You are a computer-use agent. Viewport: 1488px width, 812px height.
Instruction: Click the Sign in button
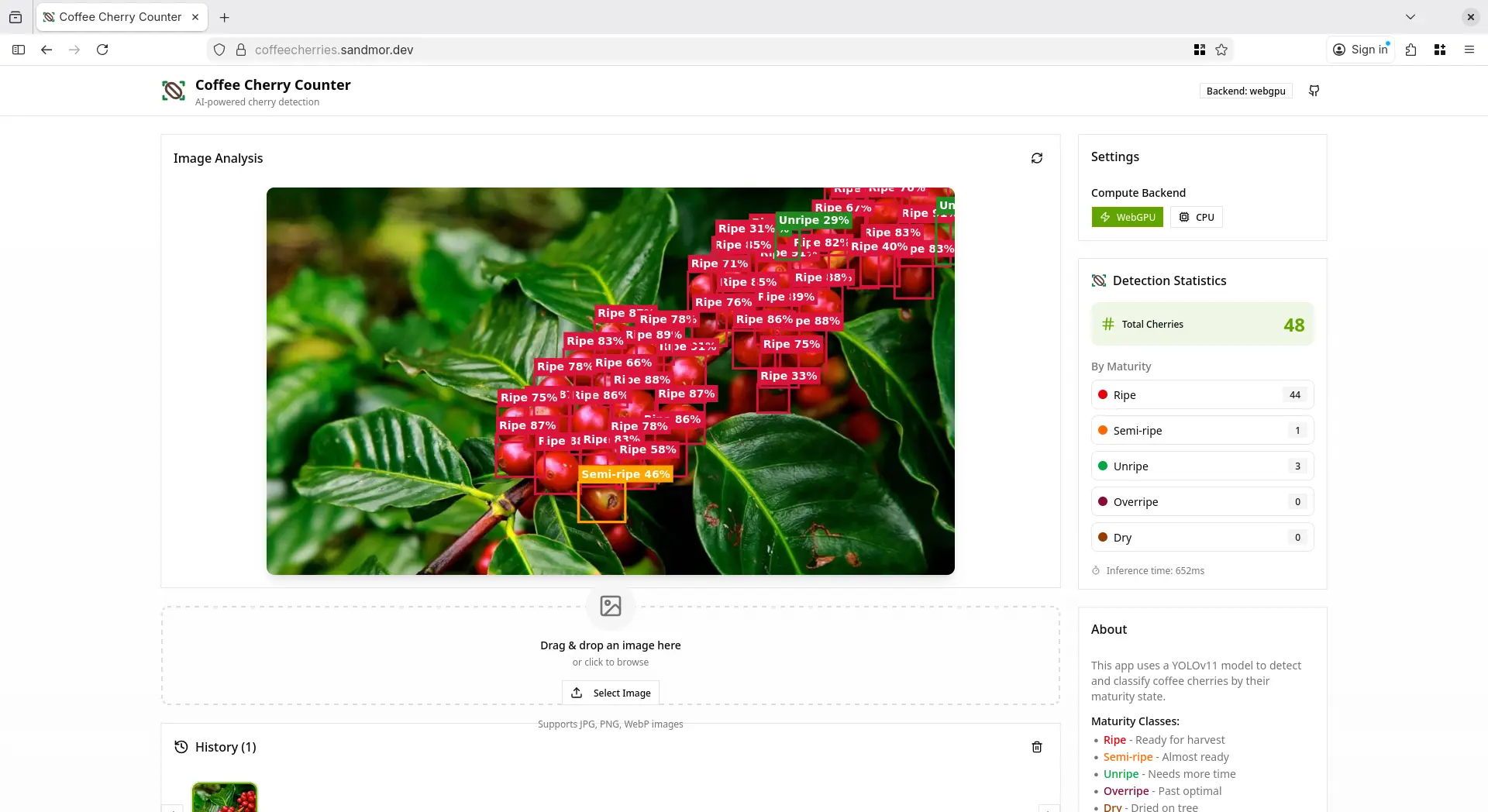1361,50
